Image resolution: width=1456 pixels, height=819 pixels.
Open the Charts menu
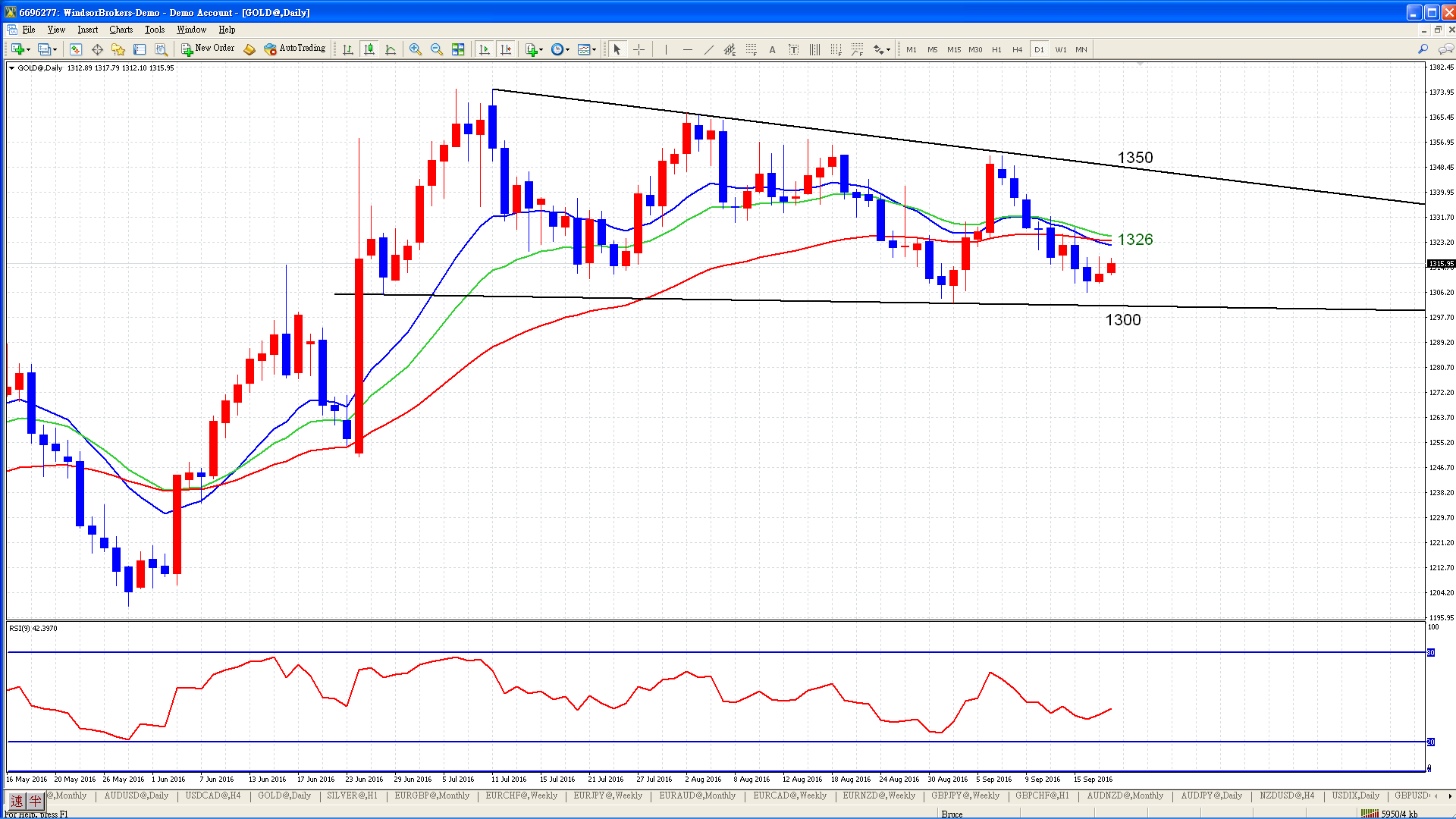click(x=121, y=30)
